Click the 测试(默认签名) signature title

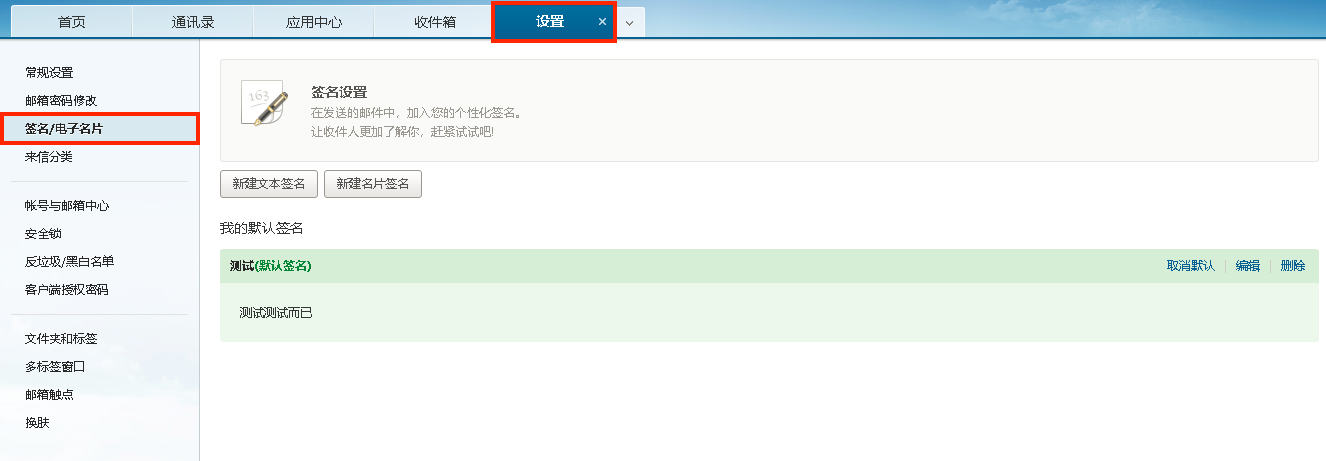(270, 266)
